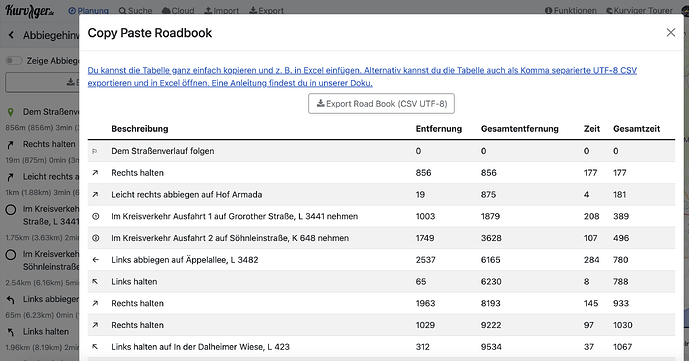The width and height of the screenshot is (689, 361).
Task: Click sidebar entry 'Rechts halten'
Action: click(49, 144)
